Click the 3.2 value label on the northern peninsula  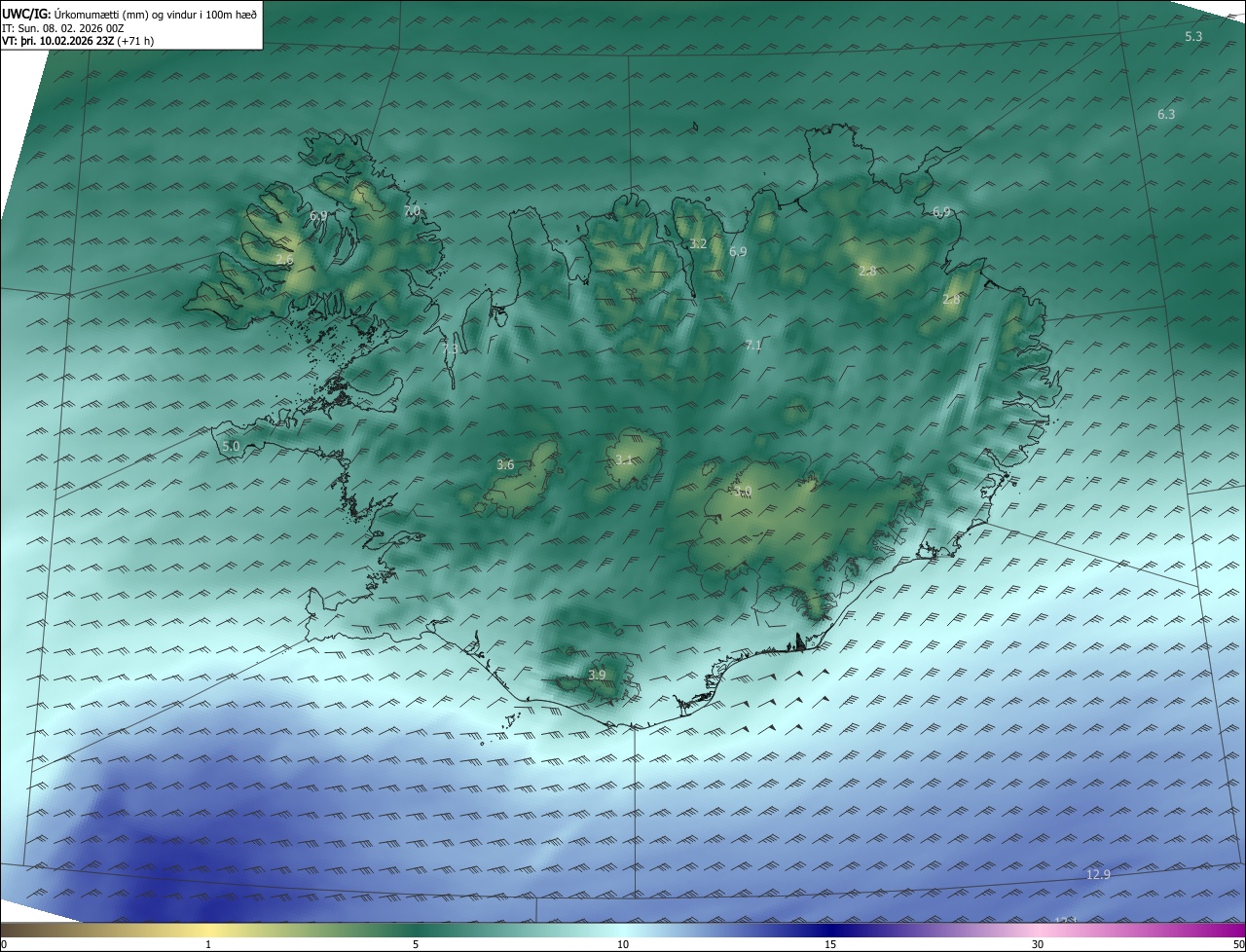click(698, 243)
